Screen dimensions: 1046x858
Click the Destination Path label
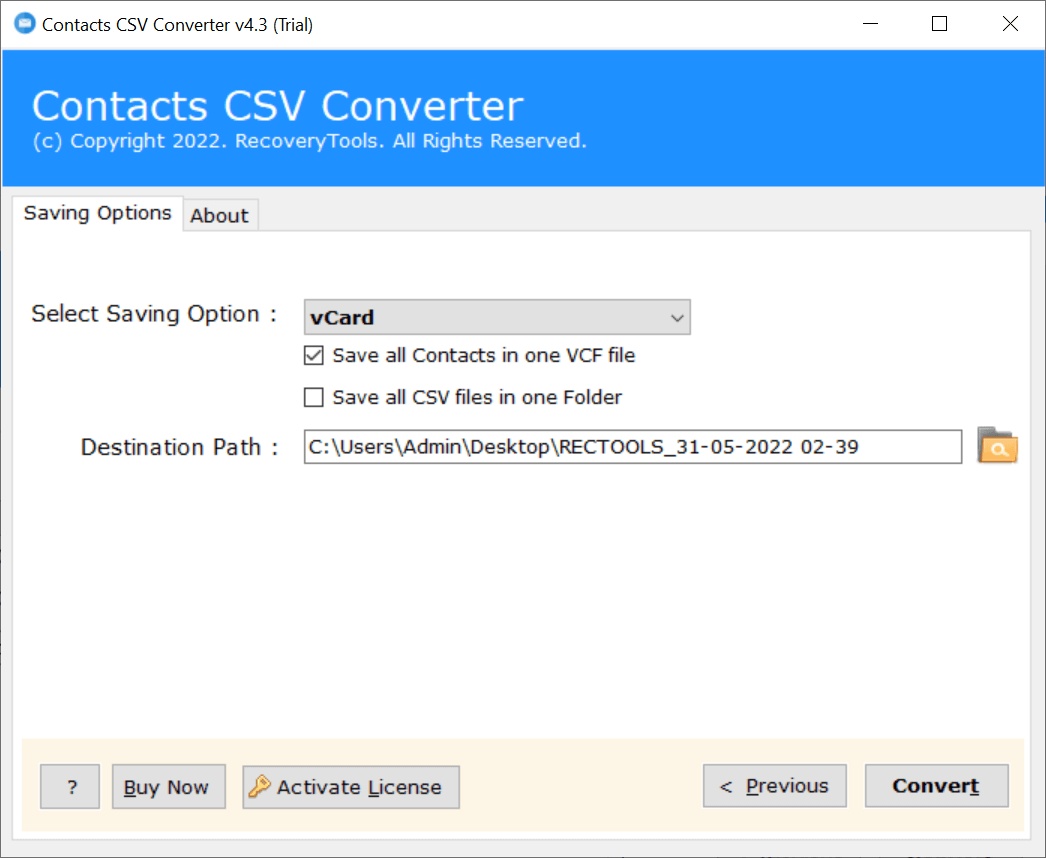coord(179,447)
